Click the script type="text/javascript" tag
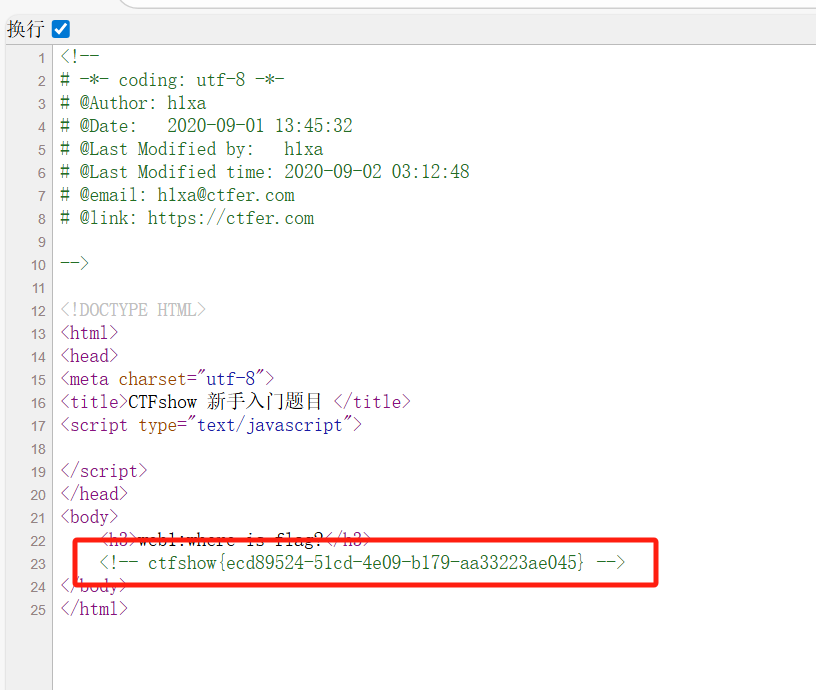This screenshot has width=816, height=690. [211, 425]
